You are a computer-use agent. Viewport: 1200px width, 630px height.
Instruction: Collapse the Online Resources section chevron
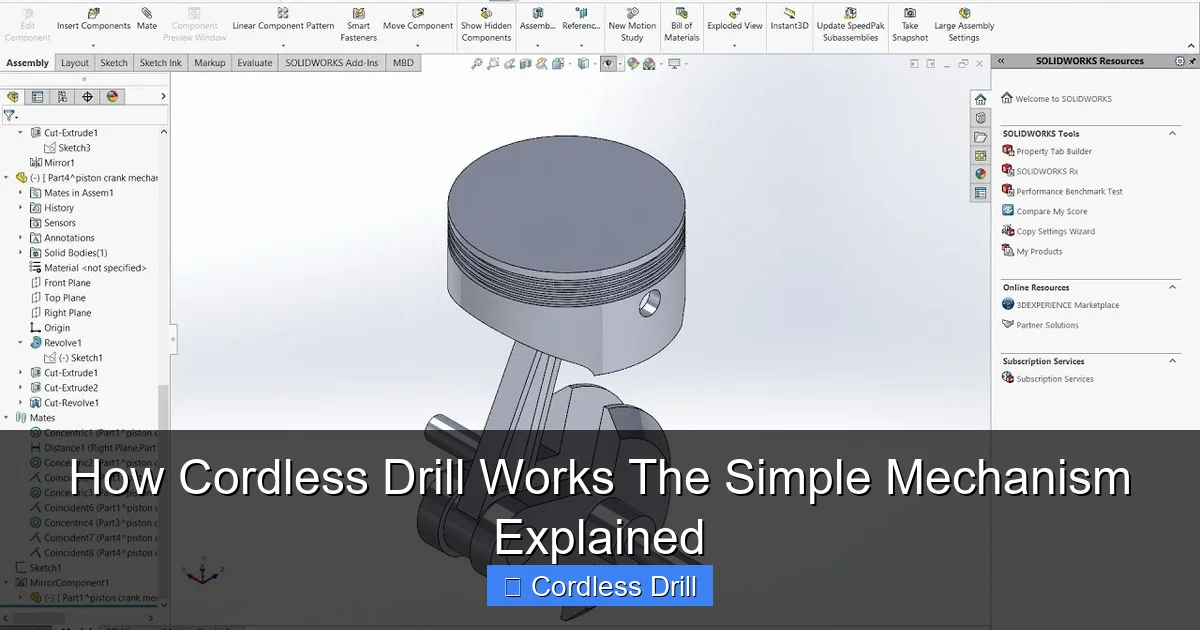point(1173,287)
